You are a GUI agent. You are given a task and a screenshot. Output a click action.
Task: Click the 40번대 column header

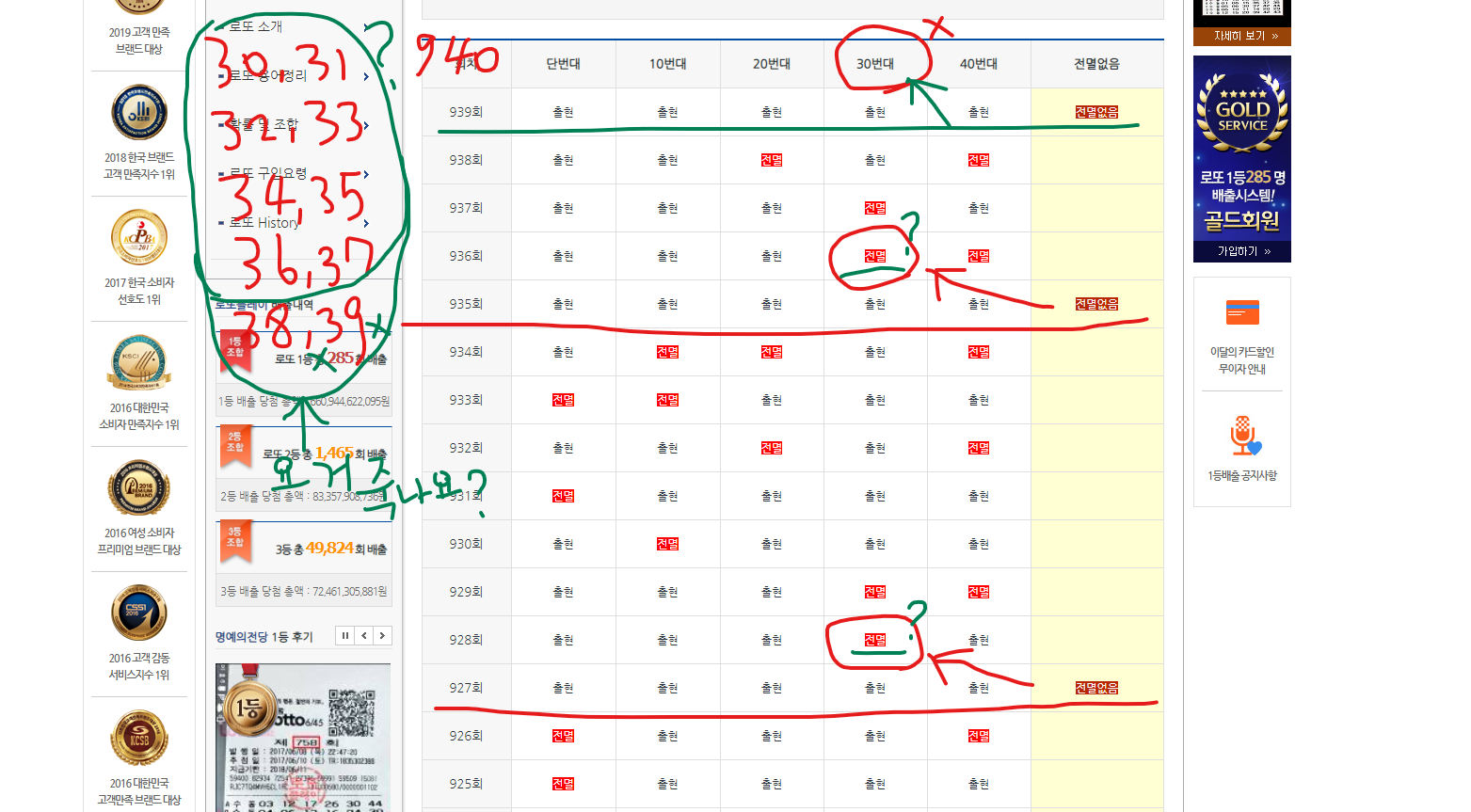point(979,64)
